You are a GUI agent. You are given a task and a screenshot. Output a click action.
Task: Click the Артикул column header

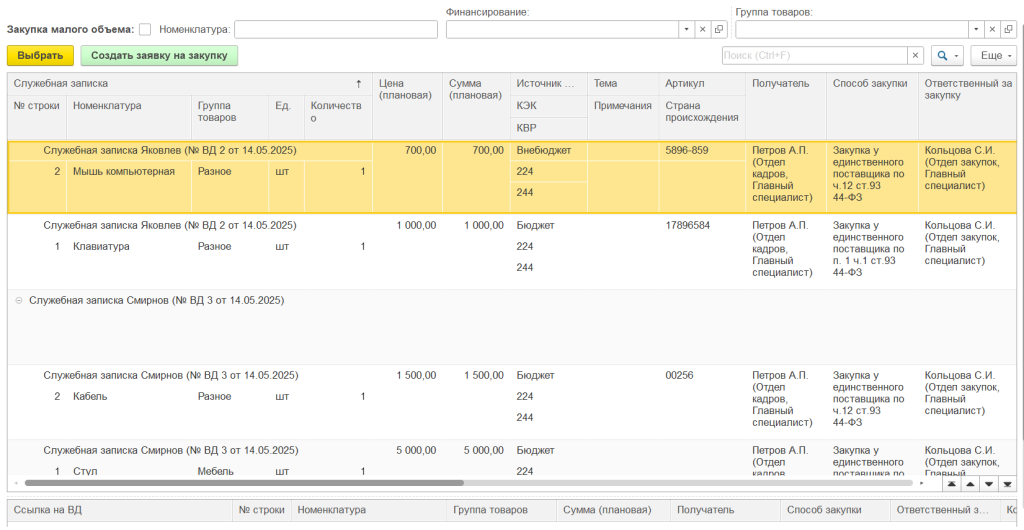(x=702, y=84)
